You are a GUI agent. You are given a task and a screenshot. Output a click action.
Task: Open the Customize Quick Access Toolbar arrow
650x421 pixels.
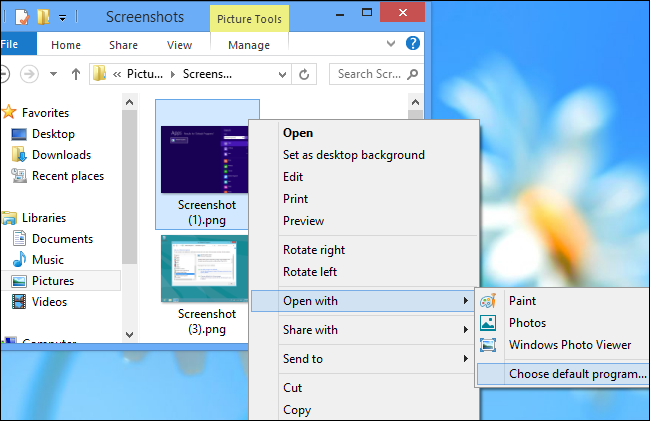click(x=62, y=18)
